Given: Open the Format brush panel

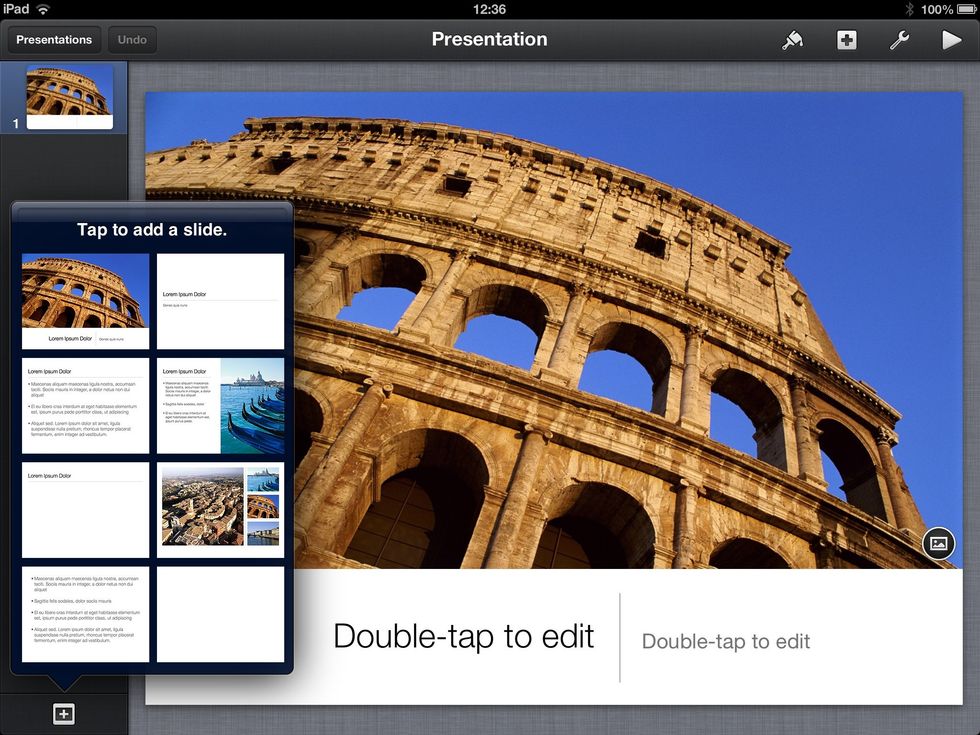Looking at the screenshot, I should tap(792, 40).
